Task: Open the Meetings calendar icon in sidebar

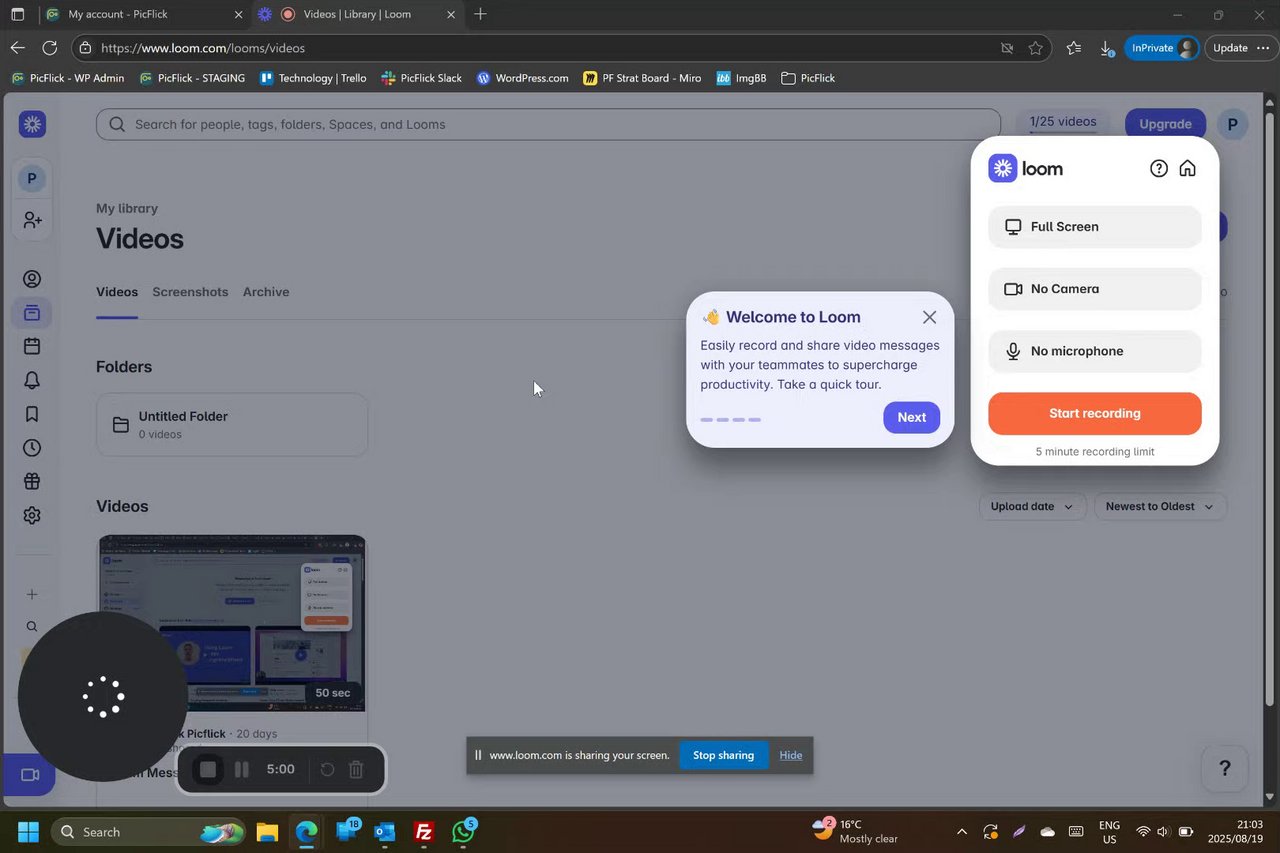Action: tap(32, 346)
